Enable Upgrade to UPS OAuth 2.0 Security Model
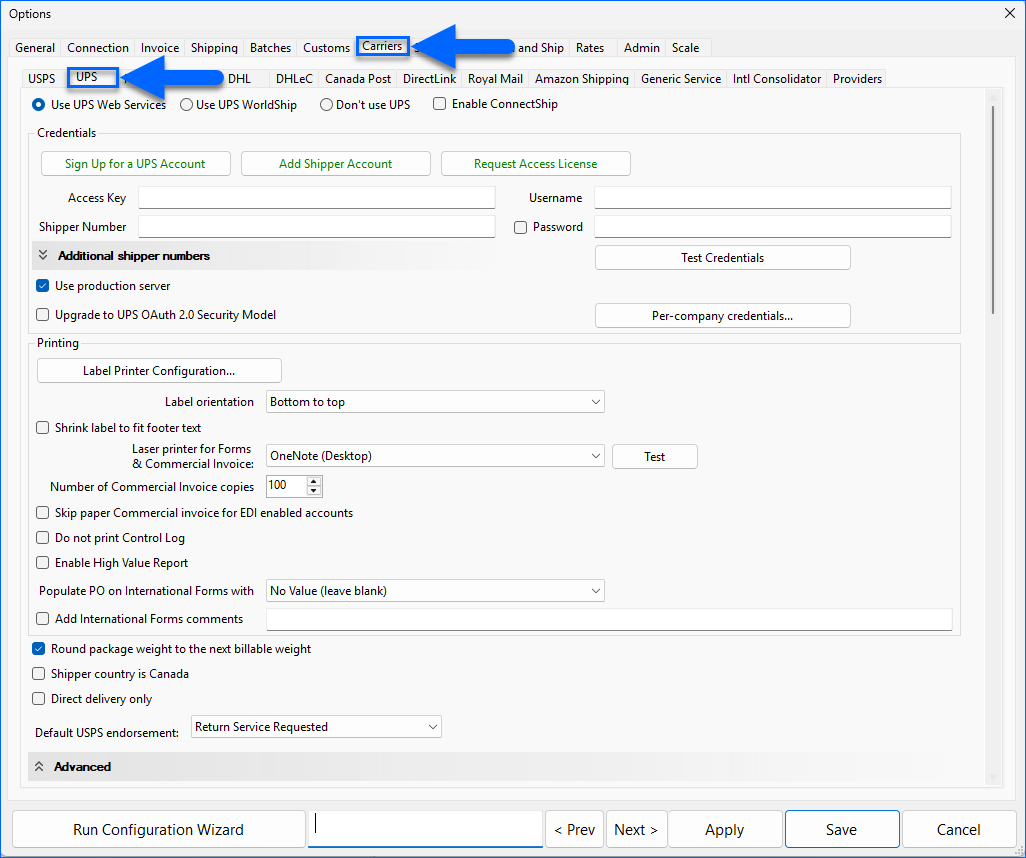 point(43,315)
